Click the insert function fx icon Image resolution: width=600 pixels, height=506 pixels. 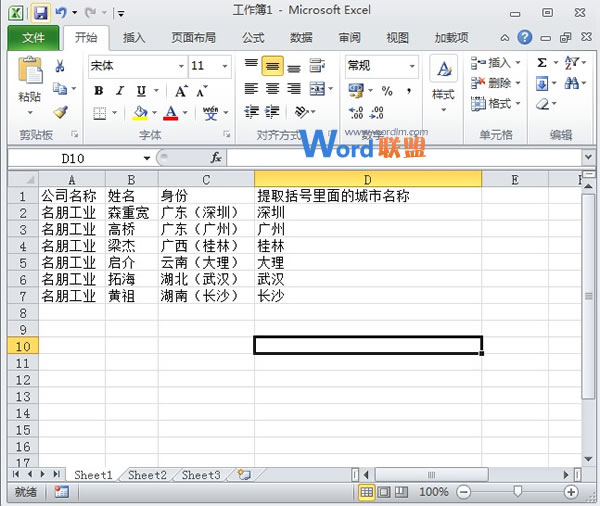pyautogui.click(x=215, y=158)
